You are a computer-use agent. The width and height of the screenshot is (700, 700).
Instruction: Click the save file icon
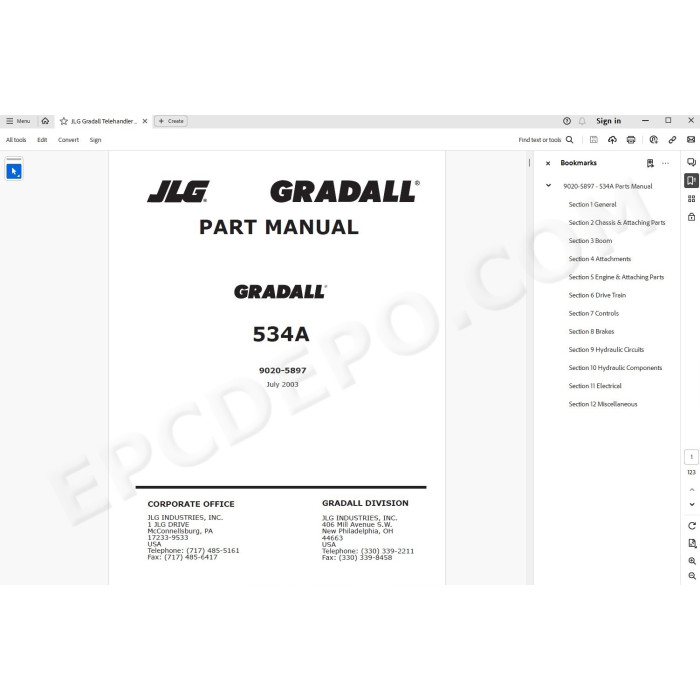tap(594, 140)
